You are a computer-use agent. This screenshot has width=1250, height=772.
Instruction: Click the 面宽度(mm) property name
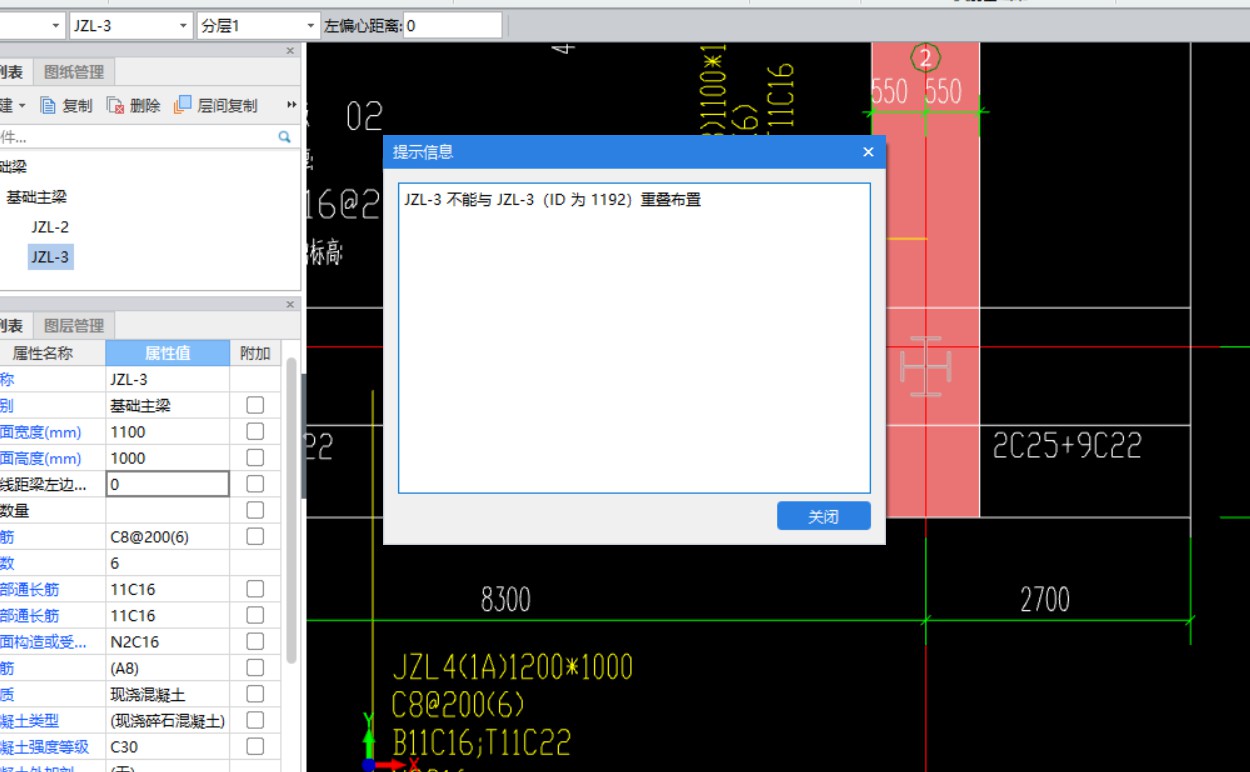[x=41, y=432]
